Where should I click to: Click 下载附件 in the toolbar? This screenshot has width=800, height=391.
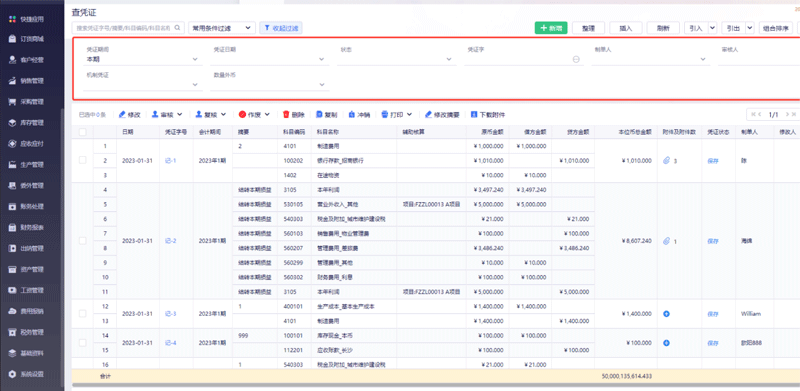tap(488, 115)
